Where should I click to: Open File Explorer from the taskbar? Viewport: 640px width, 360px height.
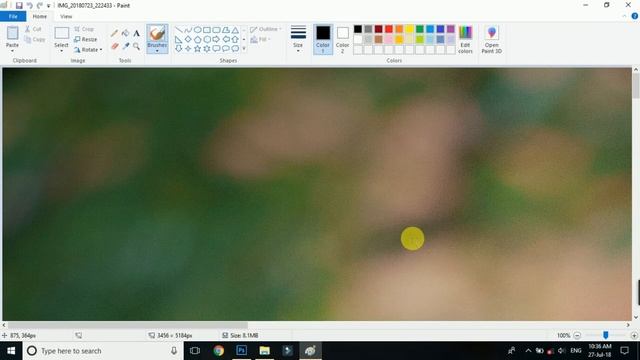pyautogui.click(x=264, y=351)
